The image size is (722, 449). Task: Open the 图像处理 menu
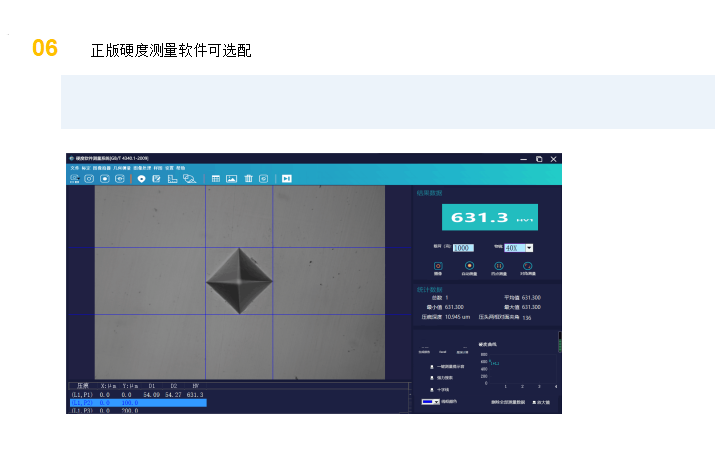[142, 168]
